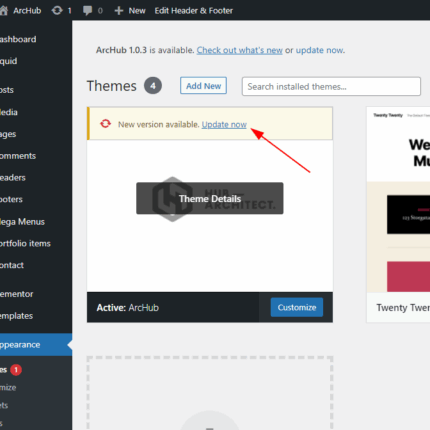Click the Themes count badge showing 4

click(x=153, y=86)
